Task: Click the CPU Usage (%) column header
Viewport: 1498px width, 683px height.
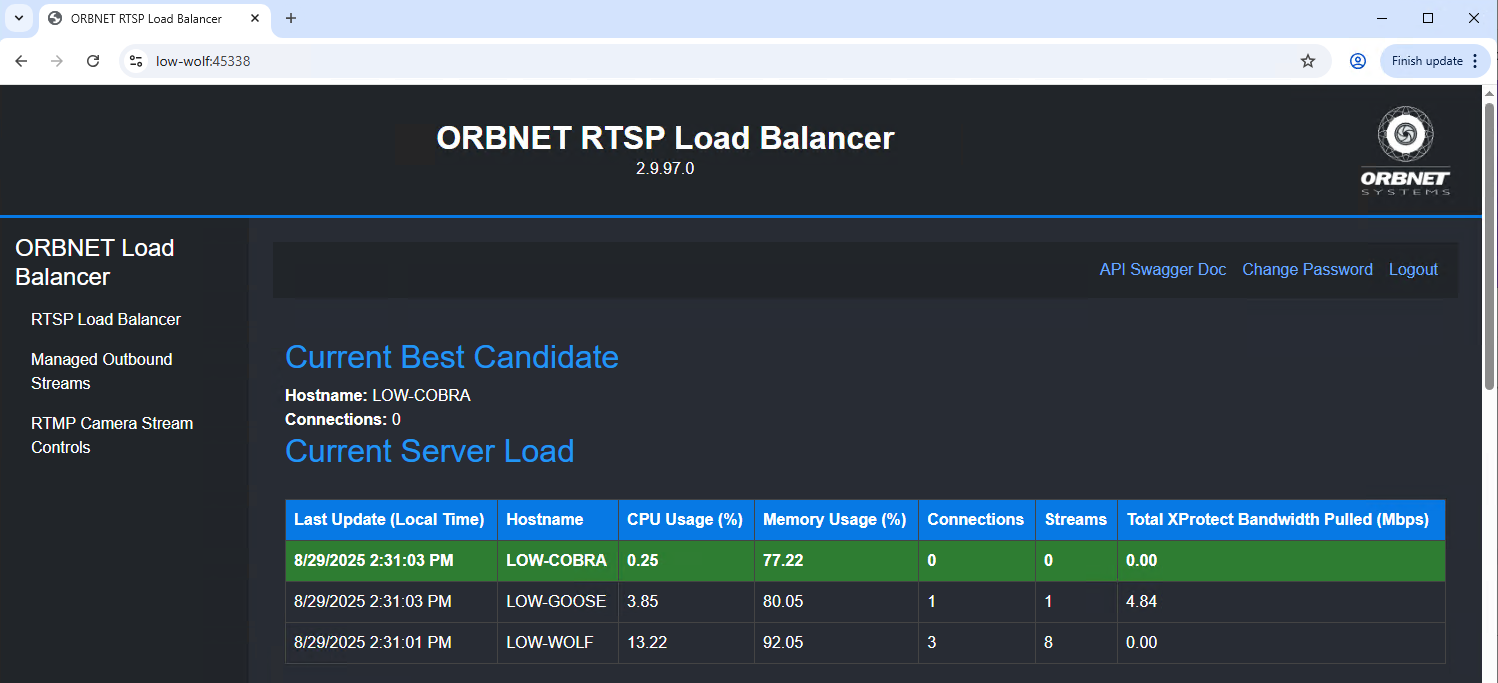Action: 685,520
